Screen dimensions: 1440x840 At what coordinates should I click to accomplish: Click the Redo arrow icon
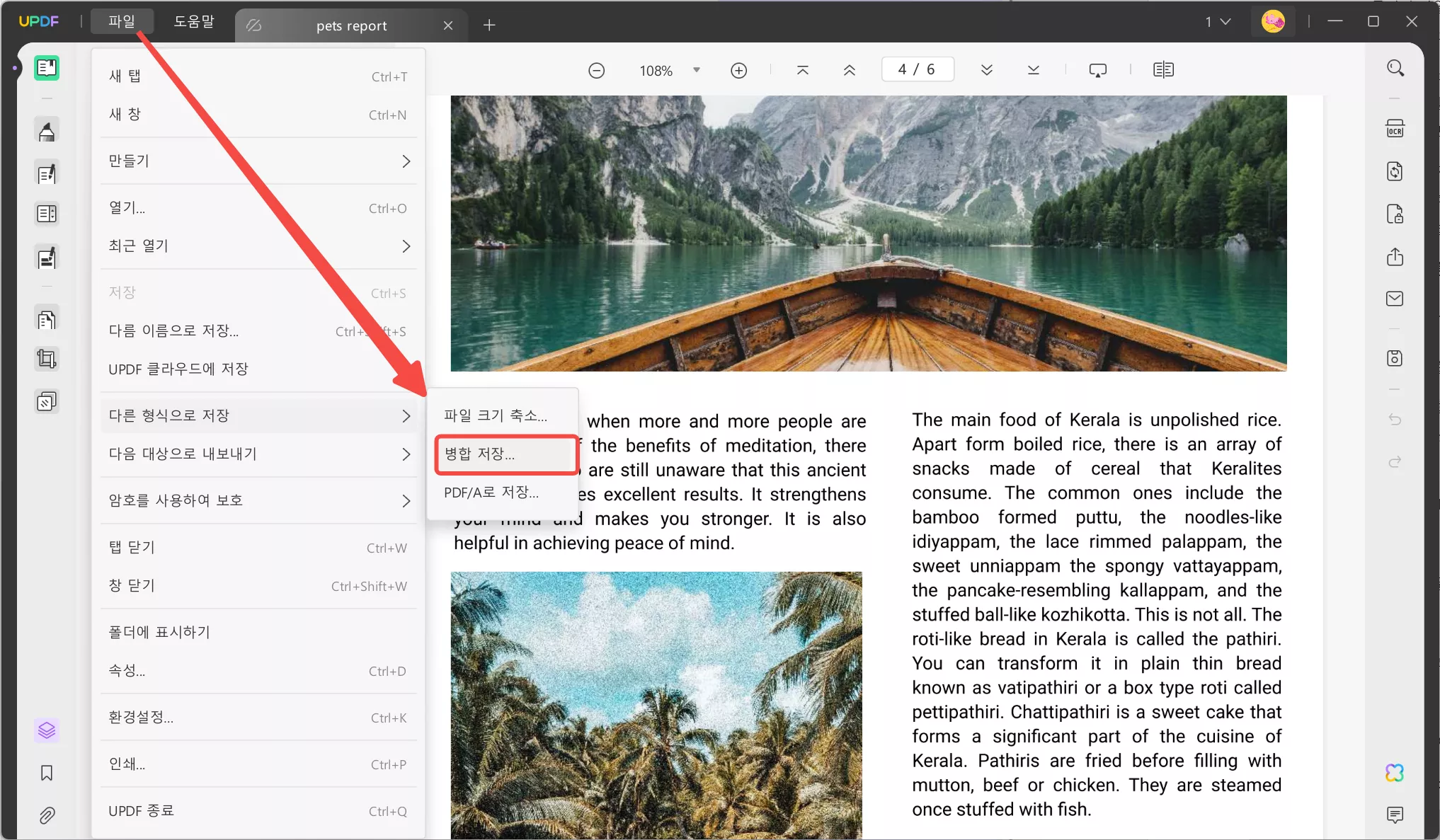point(1395,462)
